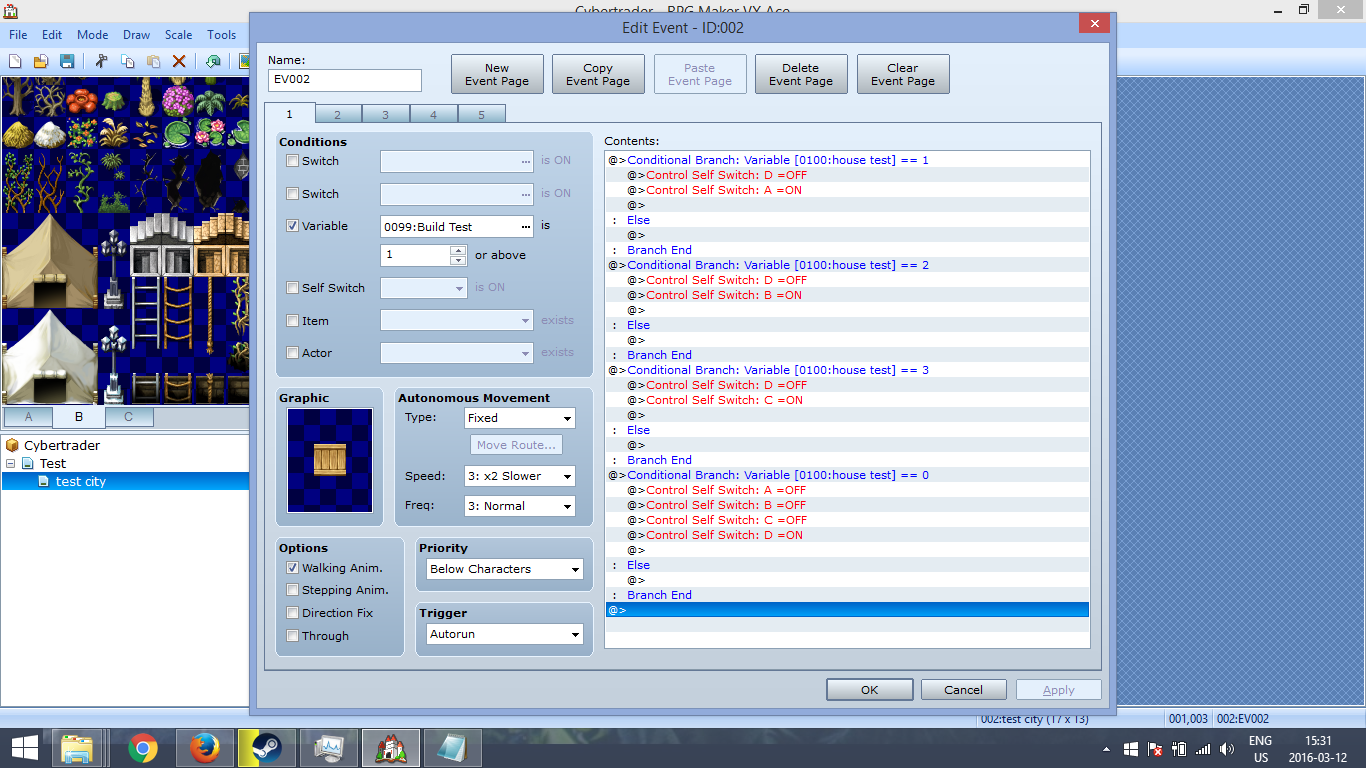The image size is (1366, 768).
Task: Click the green Undo arrow icon
Action: point(213,61)
